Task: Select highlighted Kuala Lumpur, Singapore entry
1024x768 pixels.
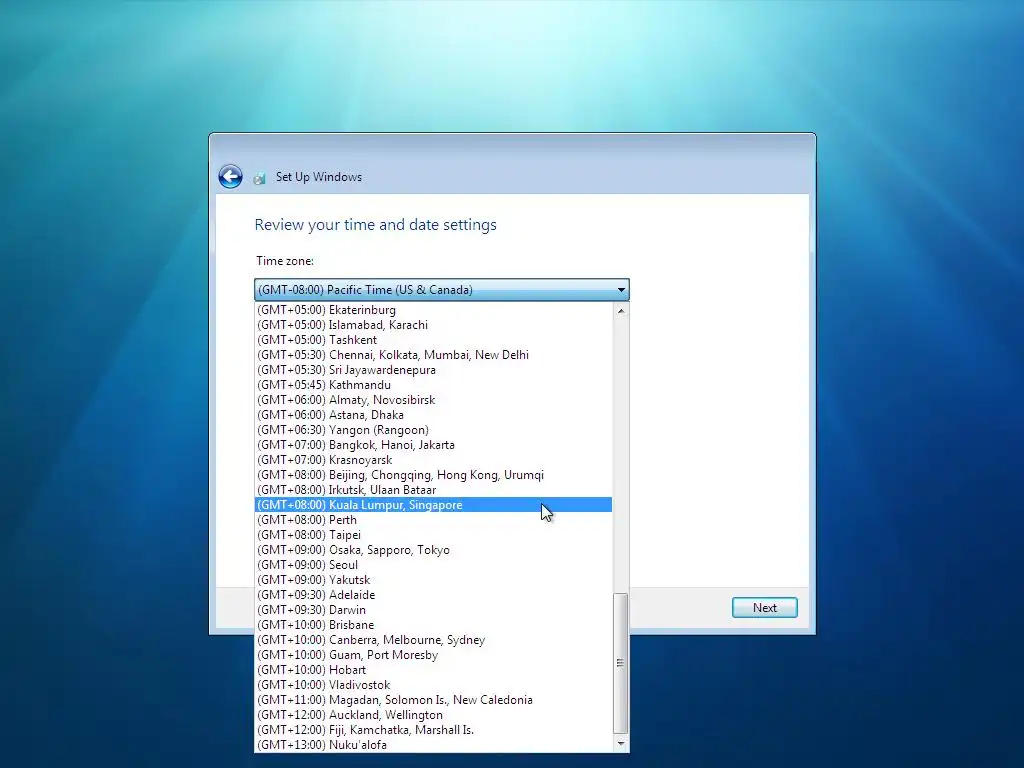Action: [433, 505]
